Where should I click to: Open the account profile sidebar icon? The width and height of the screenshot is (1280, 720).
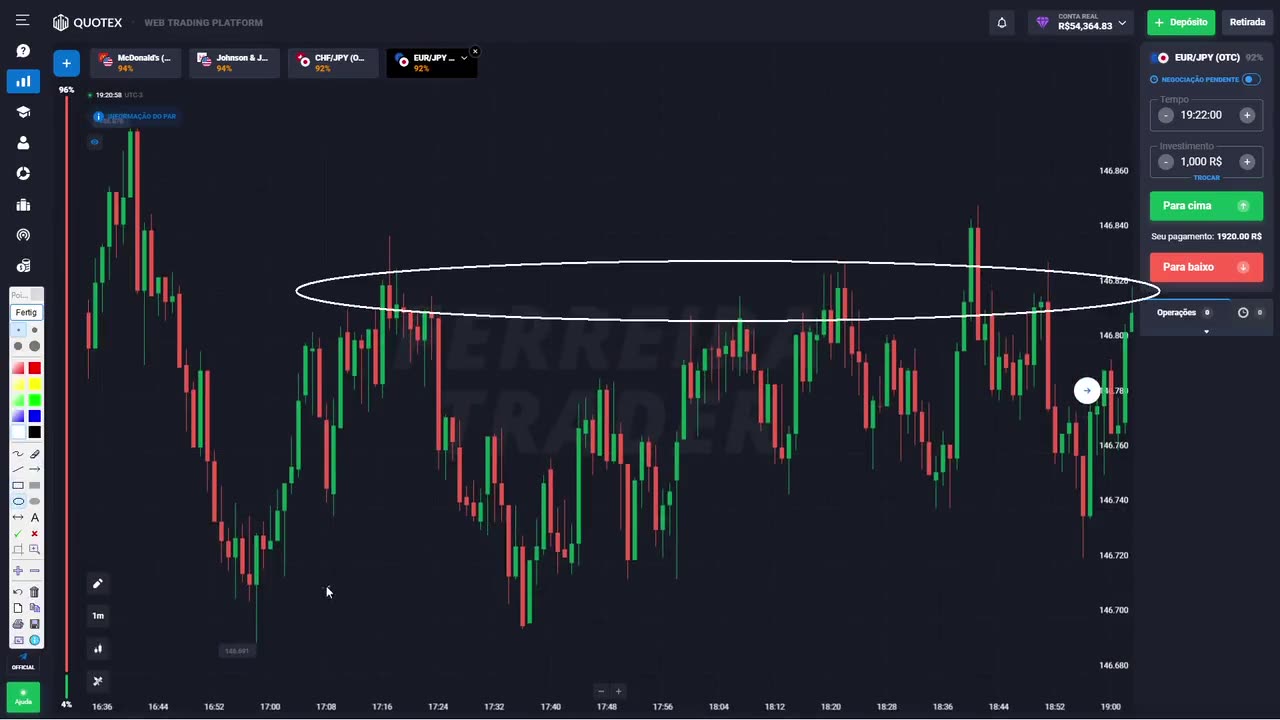(x=23, y=143)
